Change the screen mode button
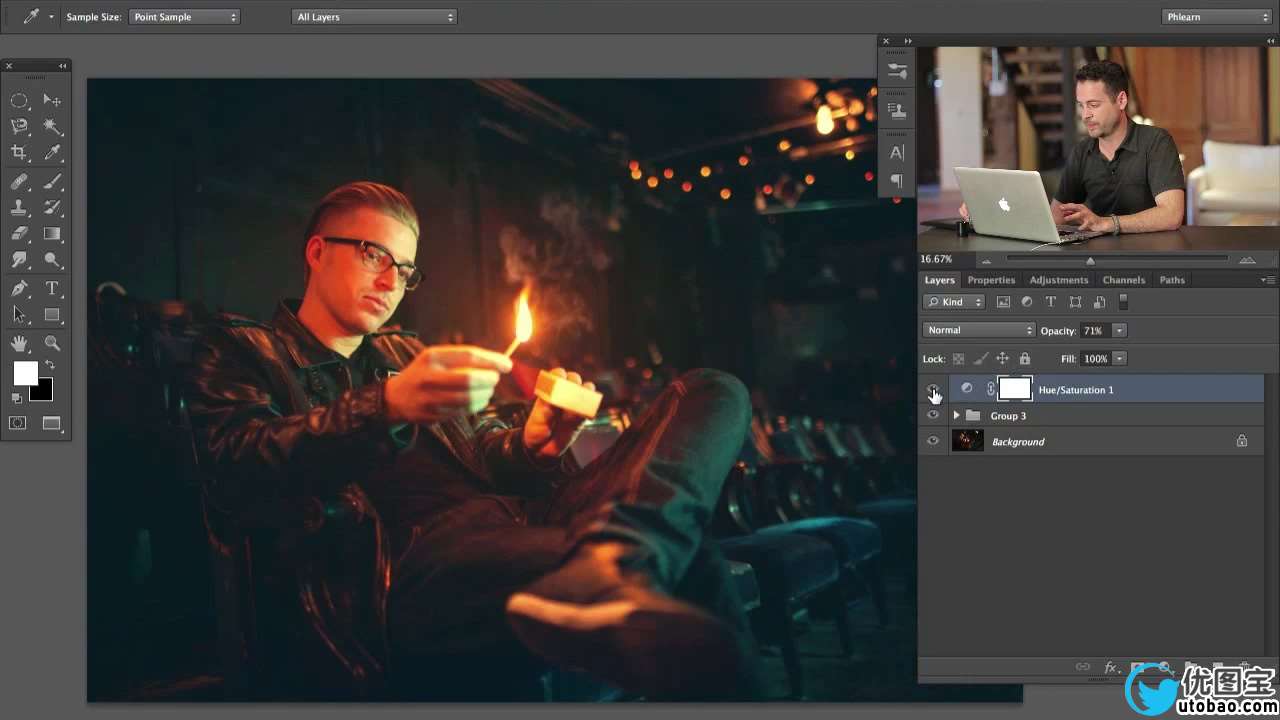Viewport: 1280px width, 720px height. click(52, 423)
